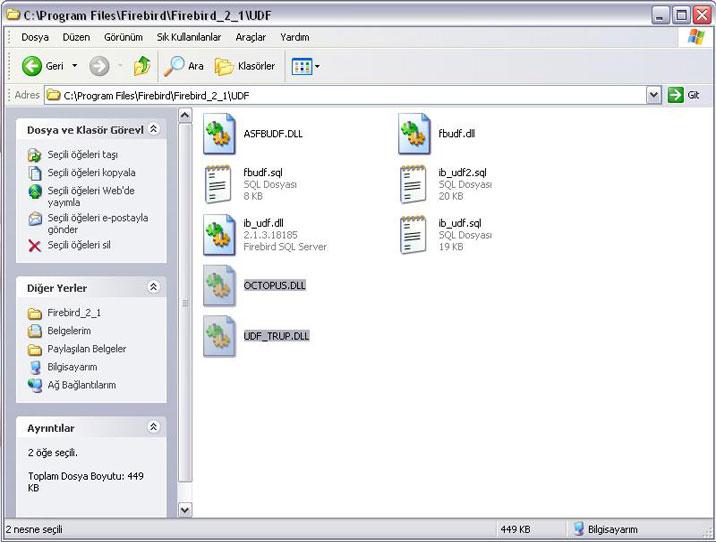
Task: Click the ASFBUDF.DLL file name
Action: pos(273,134)
